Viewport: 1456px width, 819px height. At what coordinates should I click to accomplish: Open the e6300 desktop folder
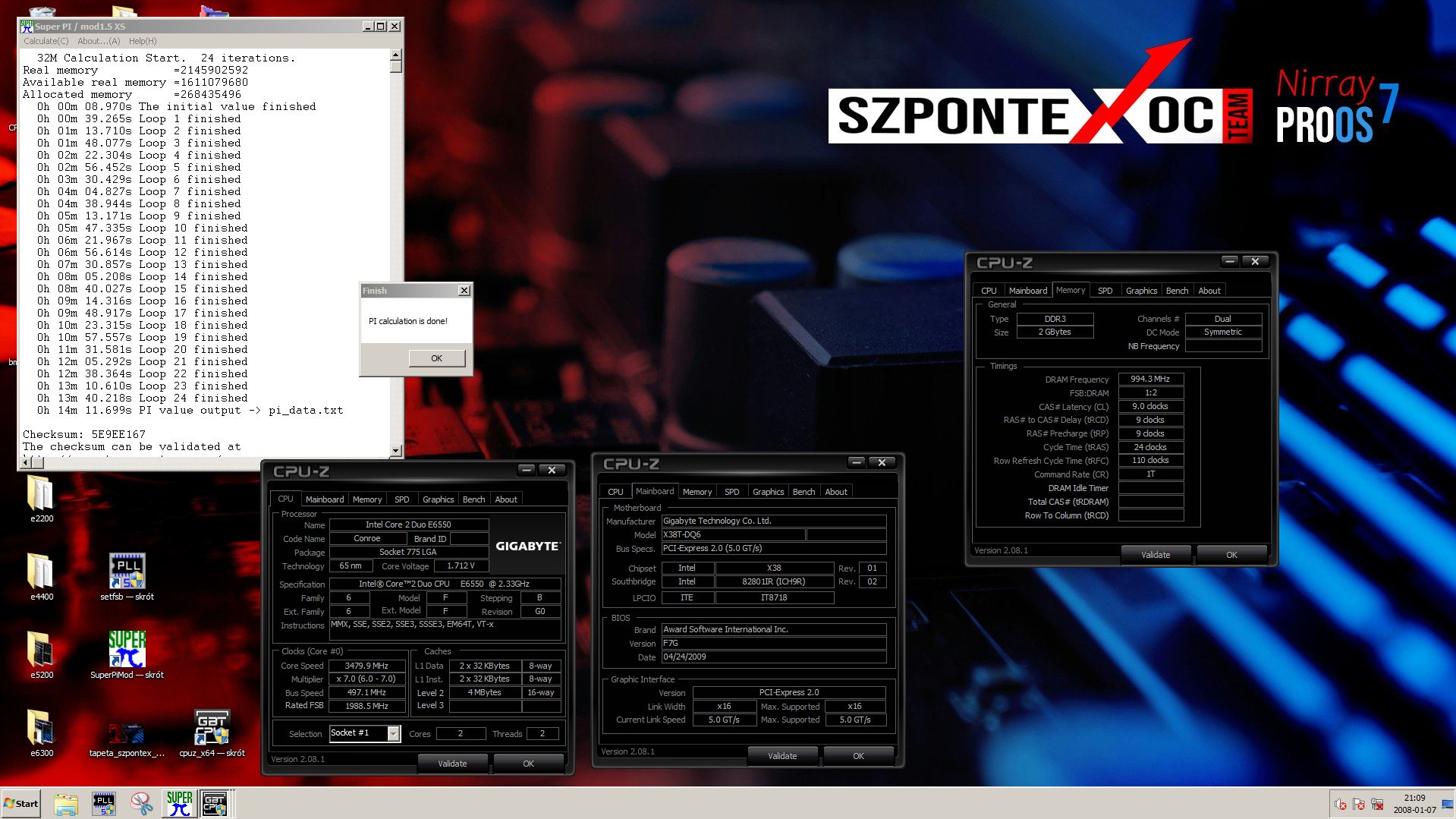click(x=41, y=732)
